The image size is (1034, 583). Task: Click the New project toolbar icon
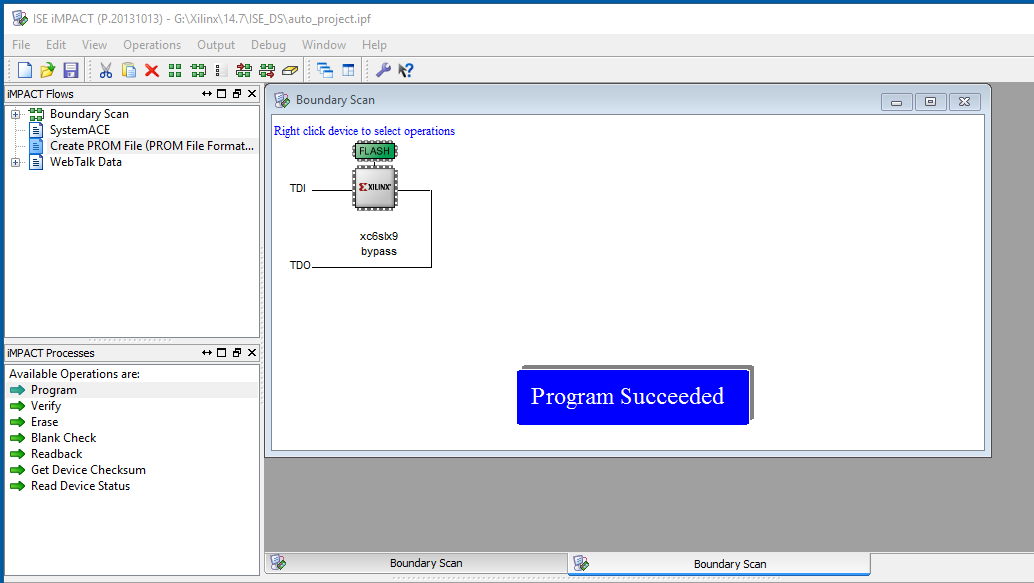pyautogui.click(x=24, y=70)
